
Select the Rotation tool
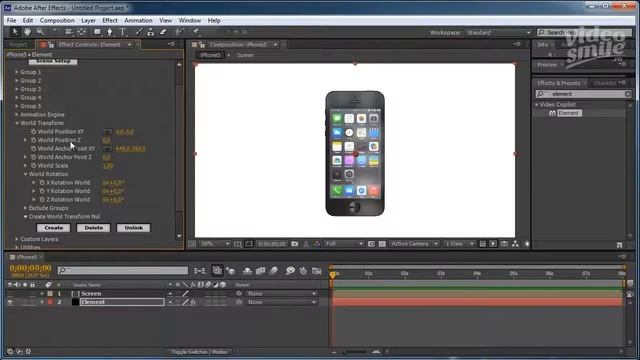tap(56, 32)
